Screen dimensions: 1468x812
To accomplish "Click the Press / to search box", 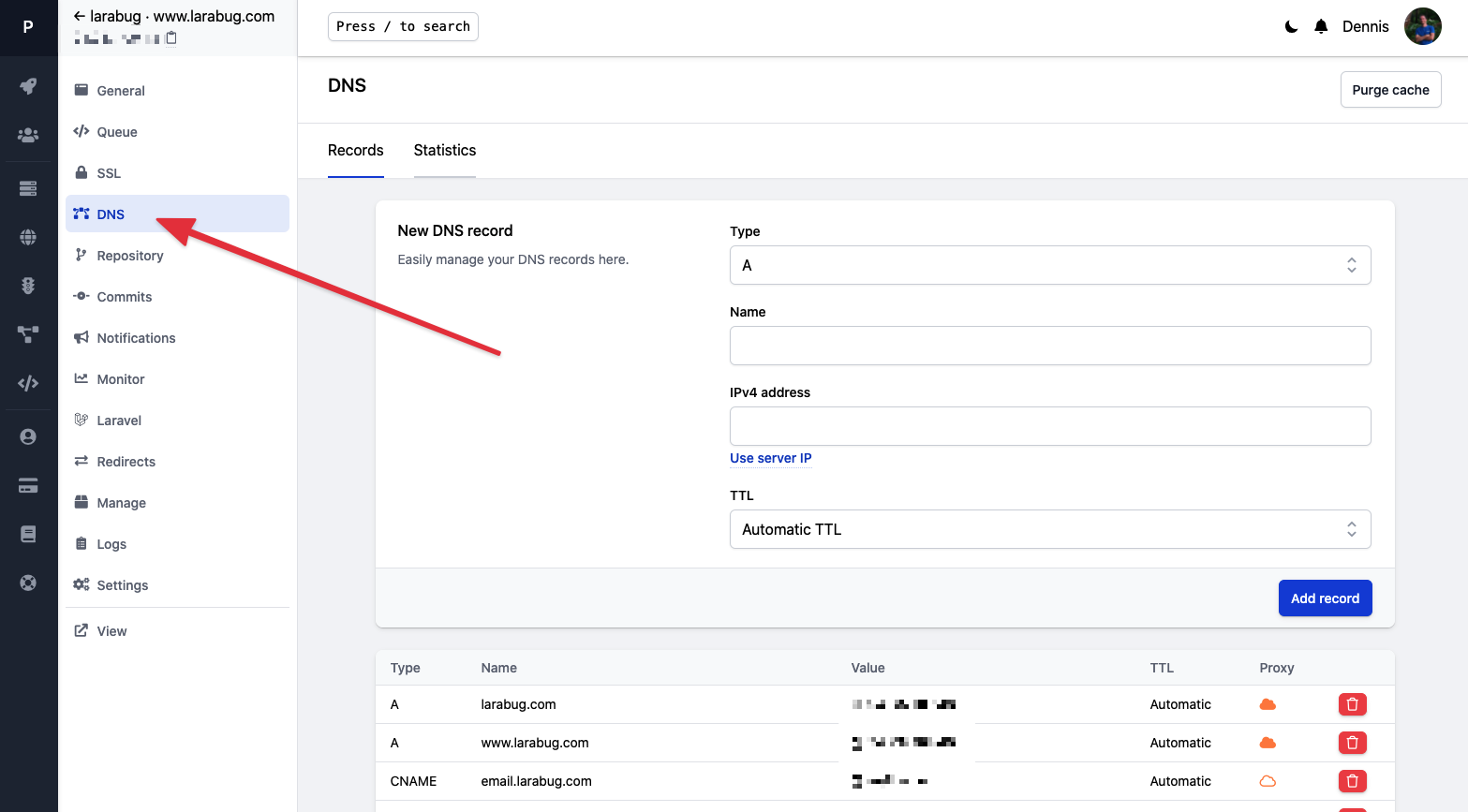I will click(x=403, y=26).
